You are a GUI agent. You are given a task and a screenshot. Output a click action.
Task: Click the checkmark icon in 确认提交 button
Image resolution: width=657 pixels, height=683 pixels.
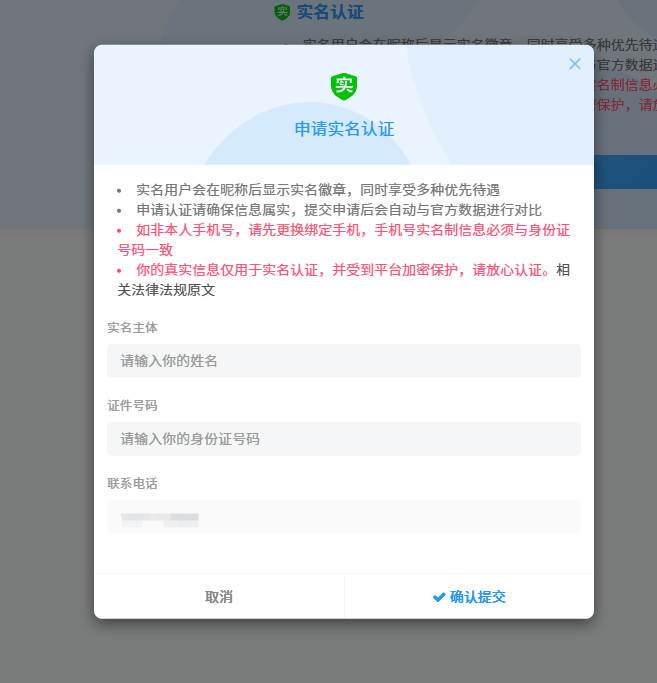[x=439, y=597]
